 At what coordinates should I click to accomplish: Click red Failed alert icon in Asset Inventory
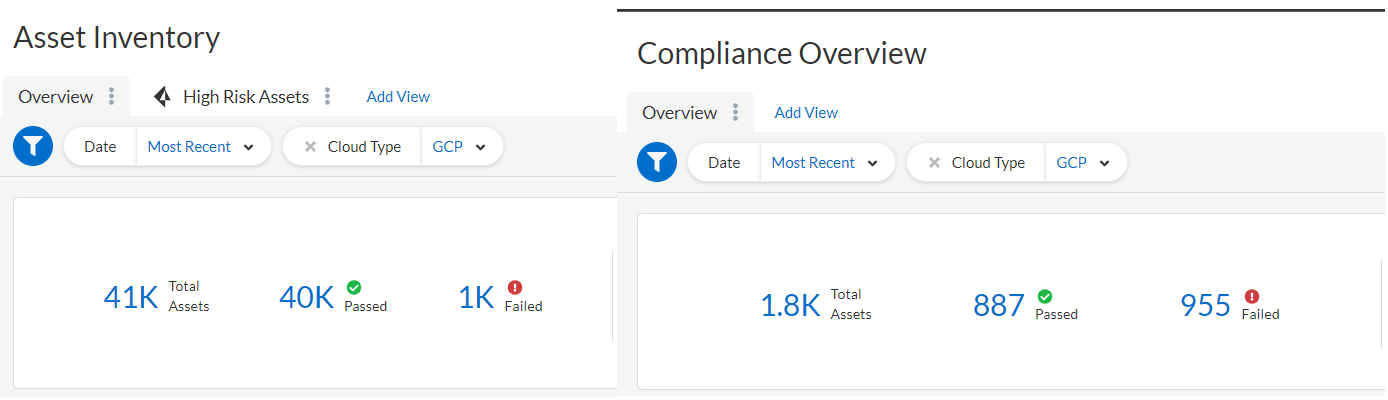coord(515,287)
